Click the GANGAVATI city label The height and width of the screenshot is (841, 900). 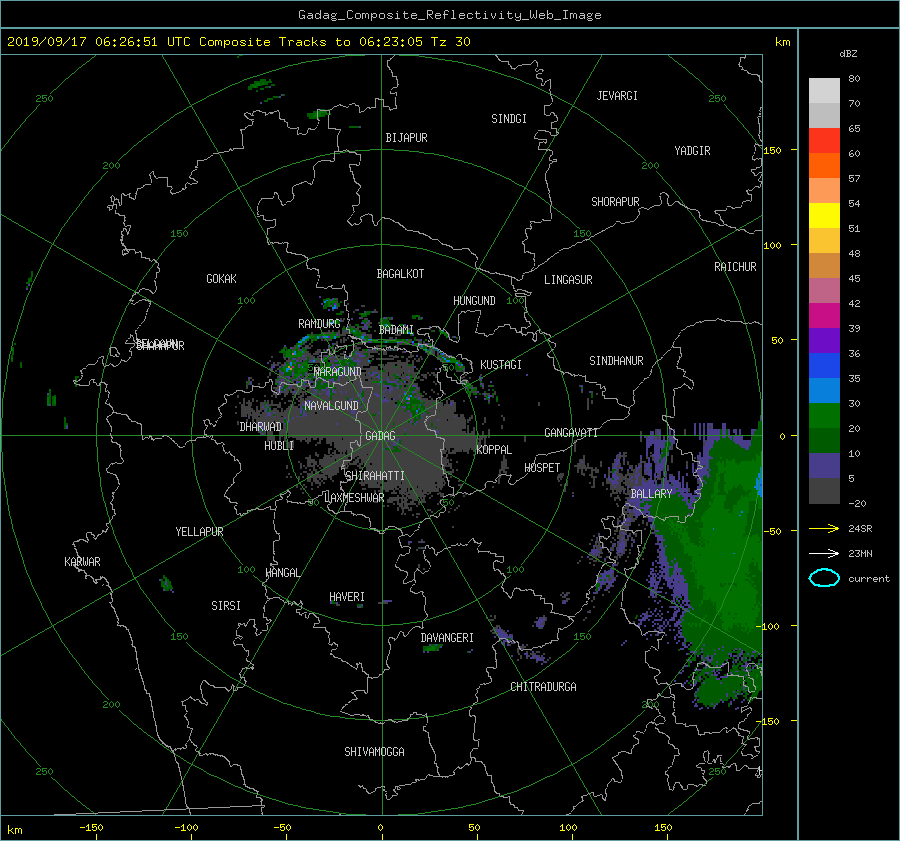point(571,433)
